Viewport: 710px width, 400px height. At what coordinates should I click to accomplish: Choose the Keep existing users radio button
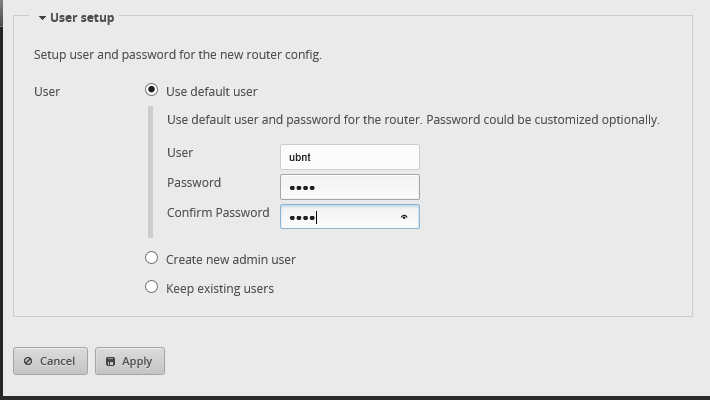pos(152,287)
